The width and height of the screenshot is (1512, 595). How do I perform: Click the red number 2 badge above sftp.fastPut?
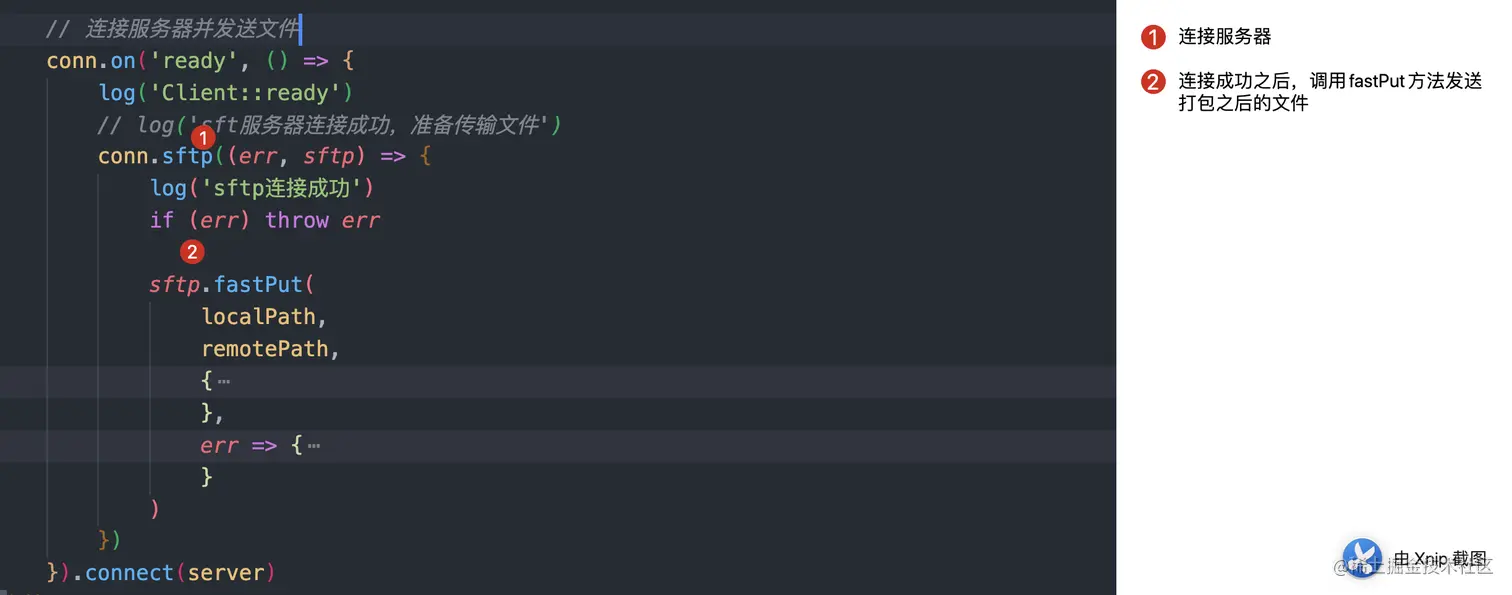click(192, 252)
